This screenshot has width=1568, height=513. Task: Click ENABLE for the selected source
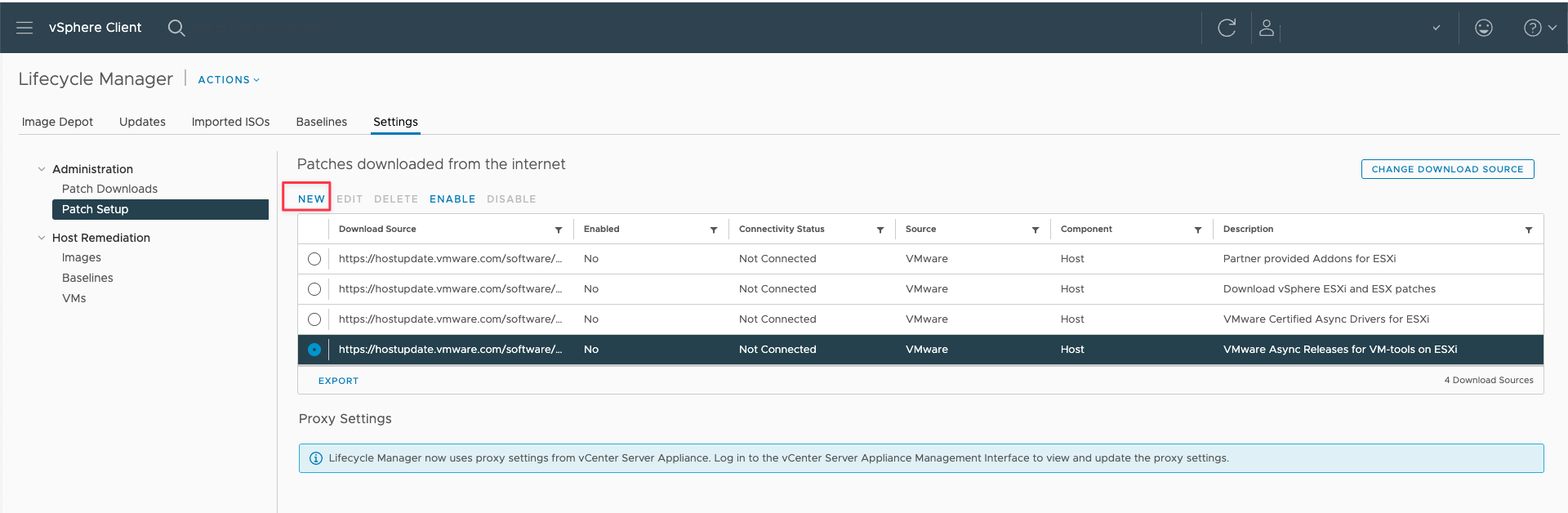452,199
